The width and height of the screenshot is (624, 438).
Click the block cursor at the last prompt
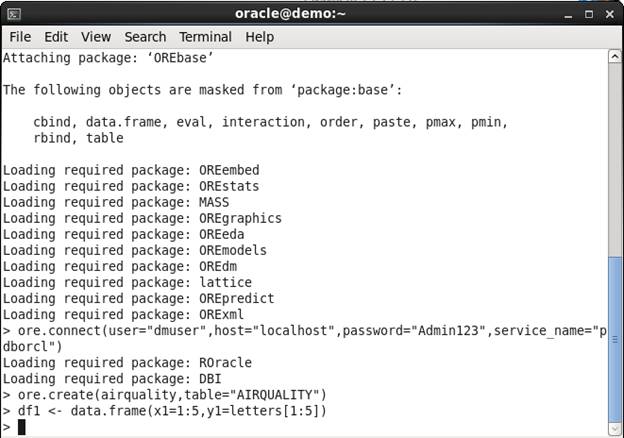[x=22, y=427]
